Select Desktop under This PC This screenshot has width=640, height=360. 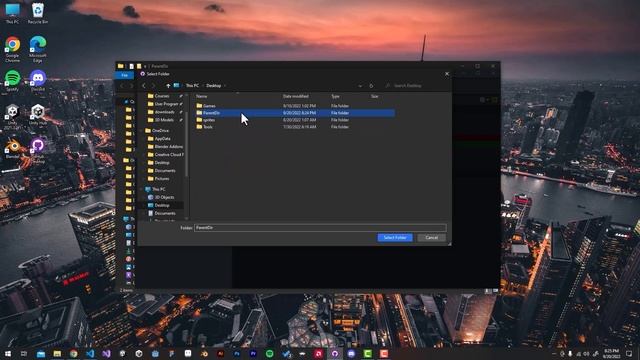click(x=162, y=205)
